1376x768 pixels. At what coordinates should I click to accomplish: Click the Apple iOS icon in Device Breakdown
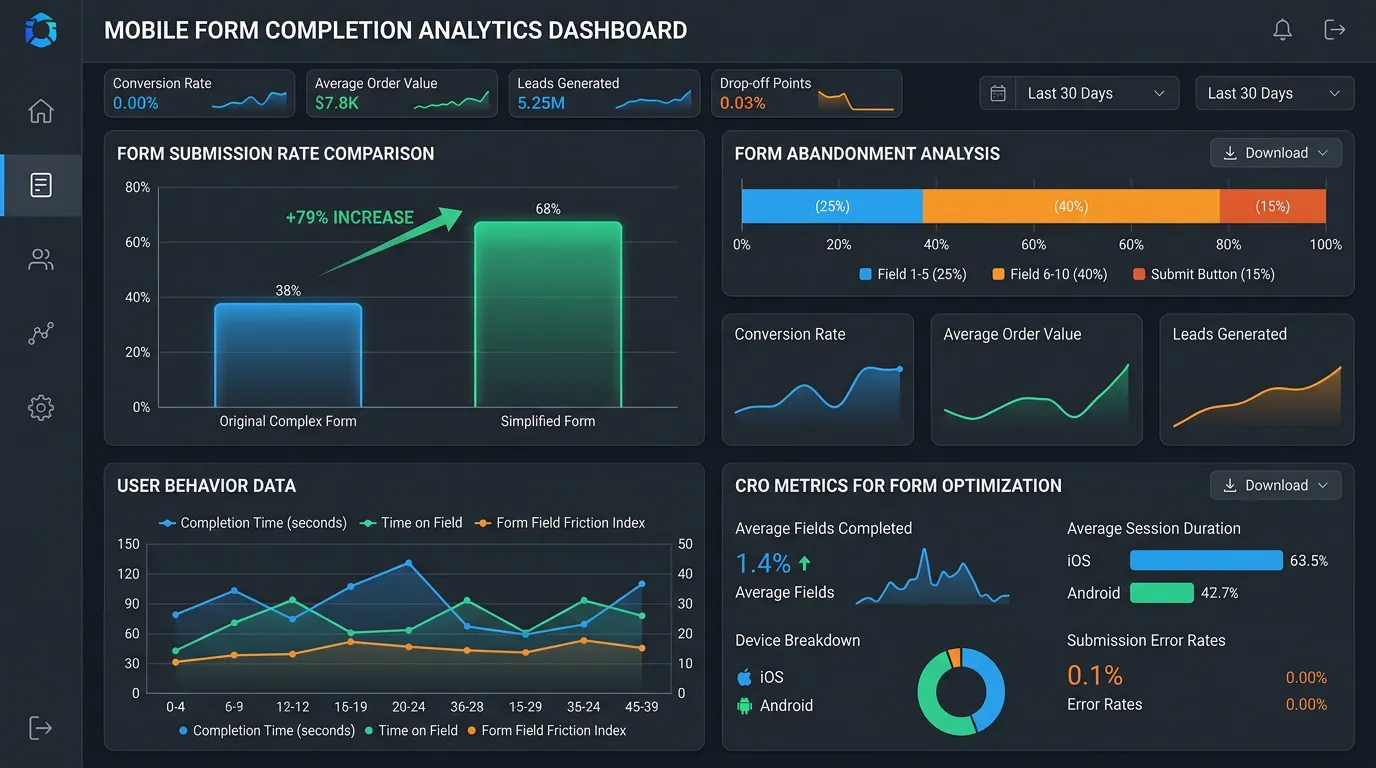pyautogui.click(x=744, y=677)
